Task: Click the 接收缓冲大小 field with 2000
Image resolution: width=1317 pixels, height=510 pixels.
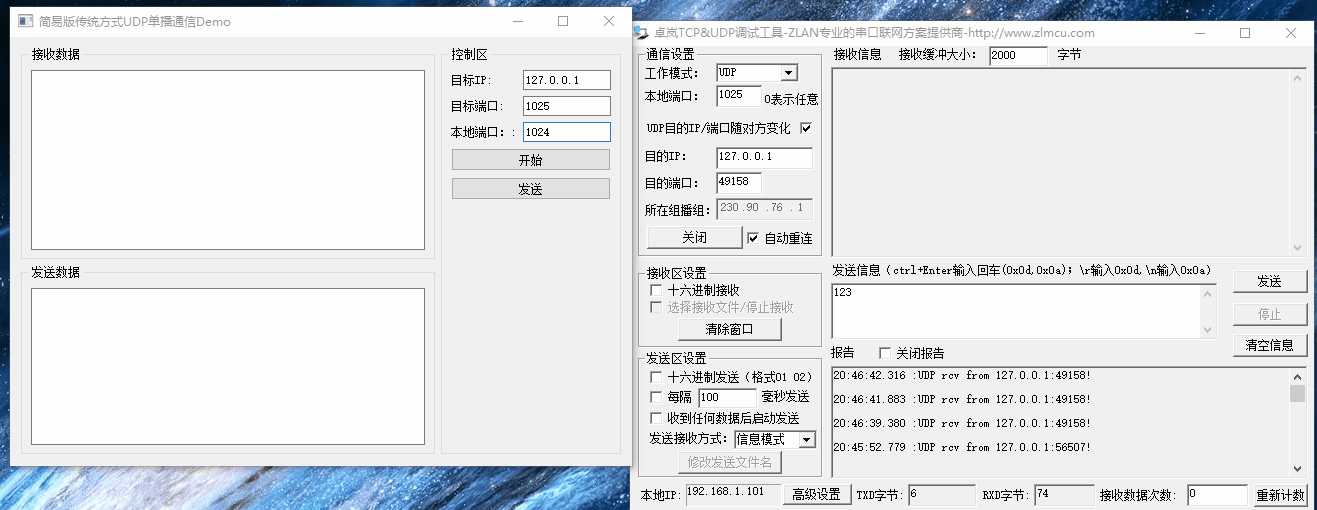Action: (x=1018, y=56)
